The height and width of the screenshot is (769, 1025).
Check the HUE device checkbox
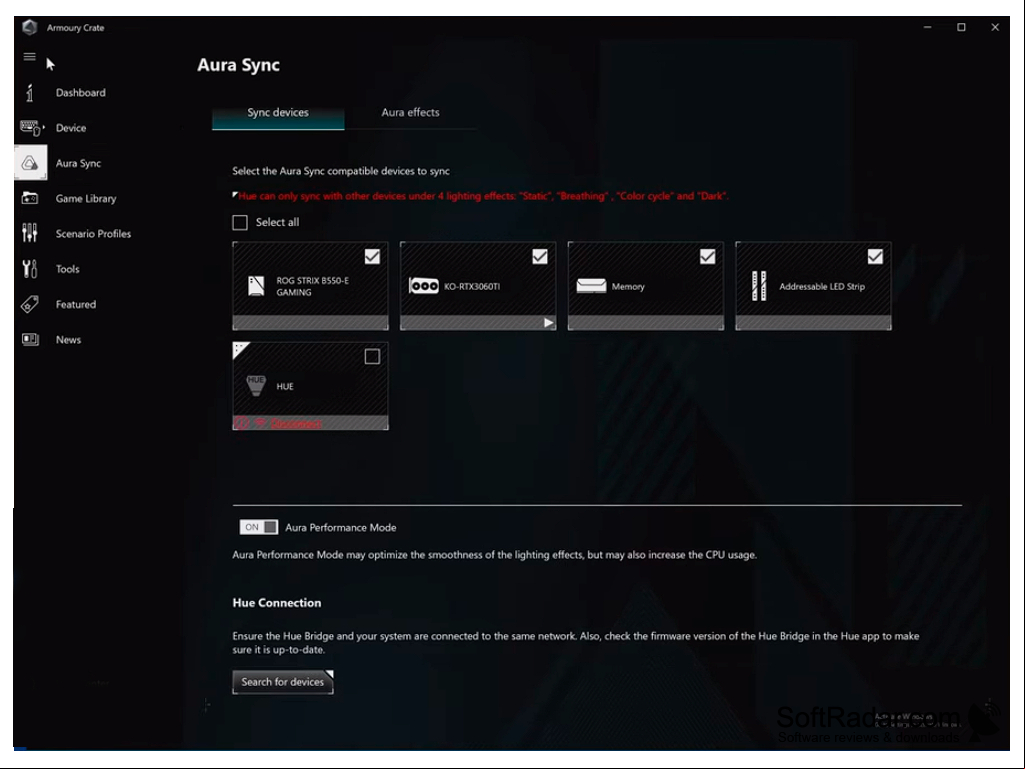point(372,356)
